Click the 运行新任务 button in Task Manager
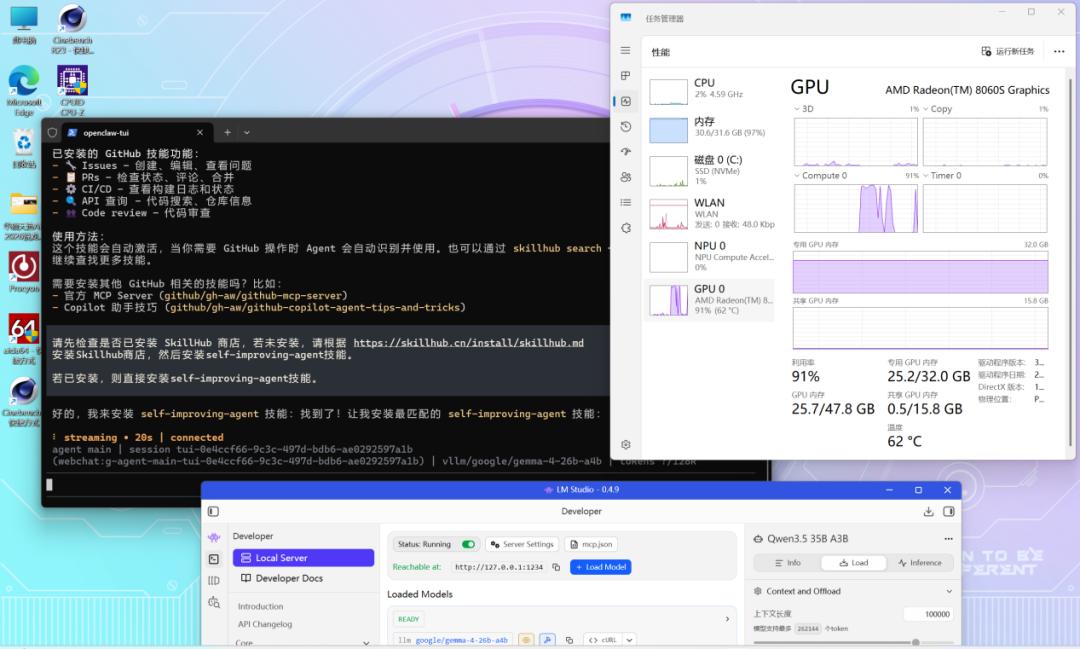 coord(1008,52)
